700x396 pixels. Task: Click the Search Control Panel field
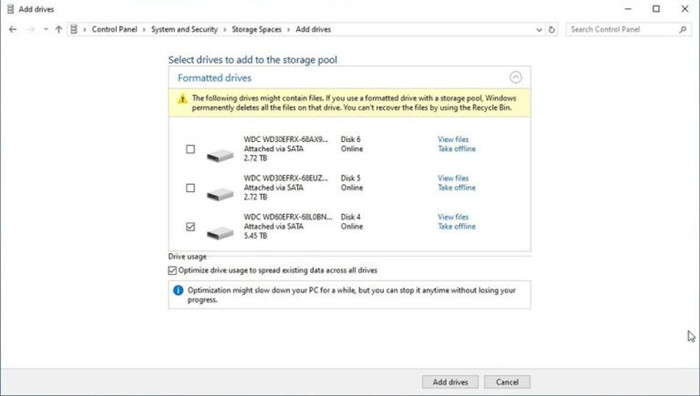point(623,29)
